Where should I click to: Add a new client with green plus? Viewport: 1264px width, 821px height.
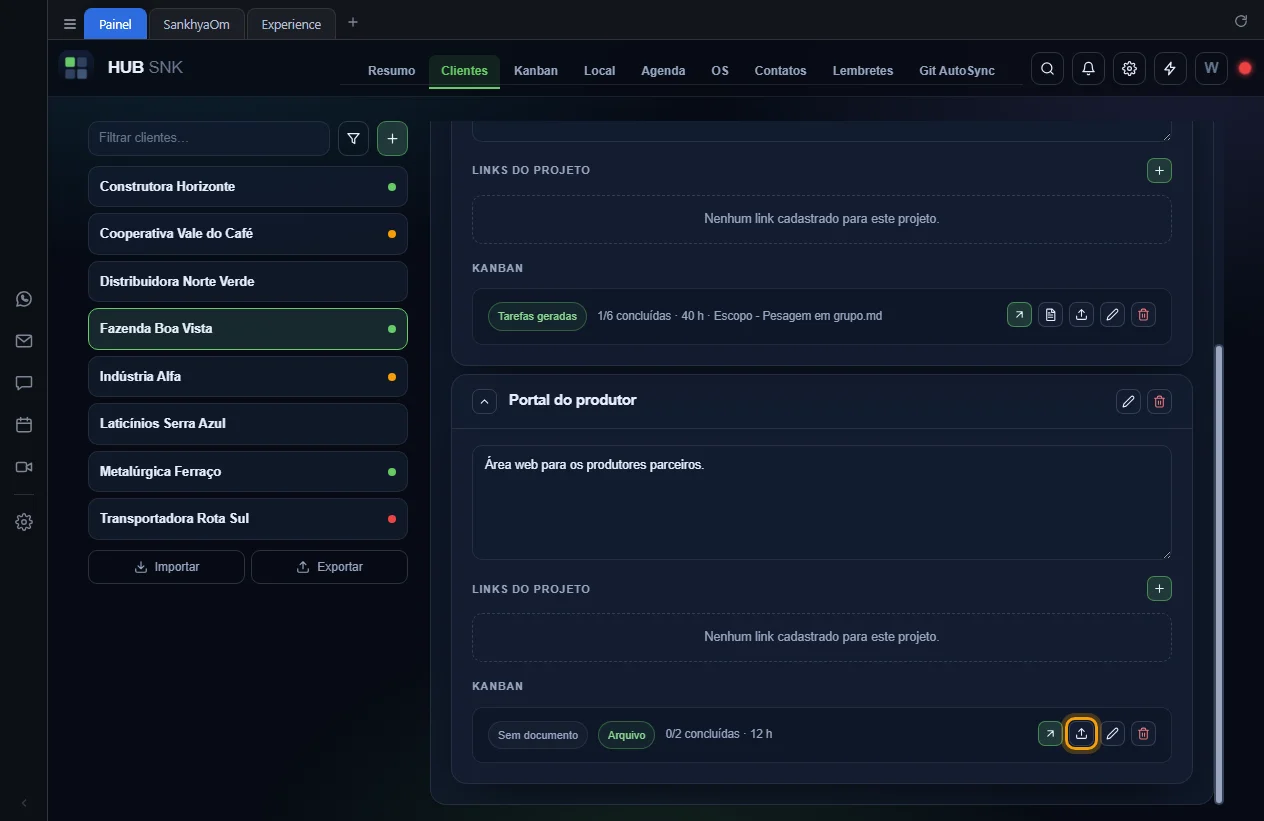pyautogui.click(x=392, y=139)
